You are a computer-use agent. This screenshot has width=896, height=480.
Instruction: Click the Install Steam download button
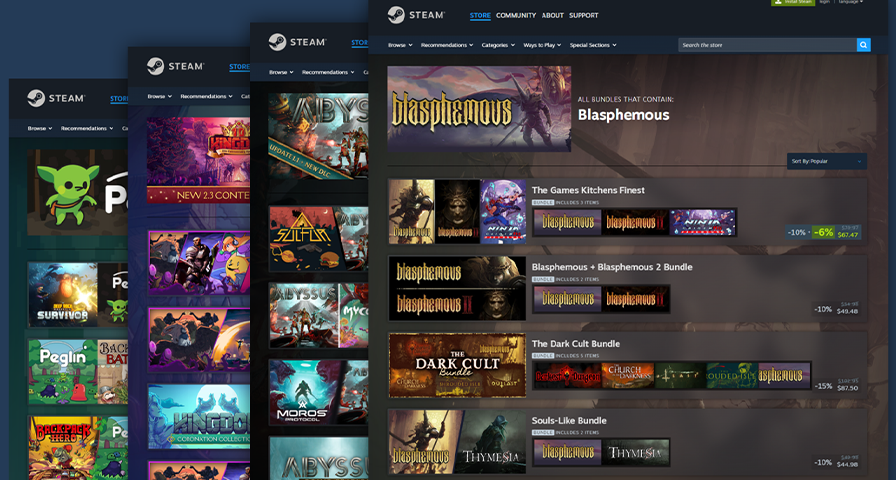coord(792,2)
